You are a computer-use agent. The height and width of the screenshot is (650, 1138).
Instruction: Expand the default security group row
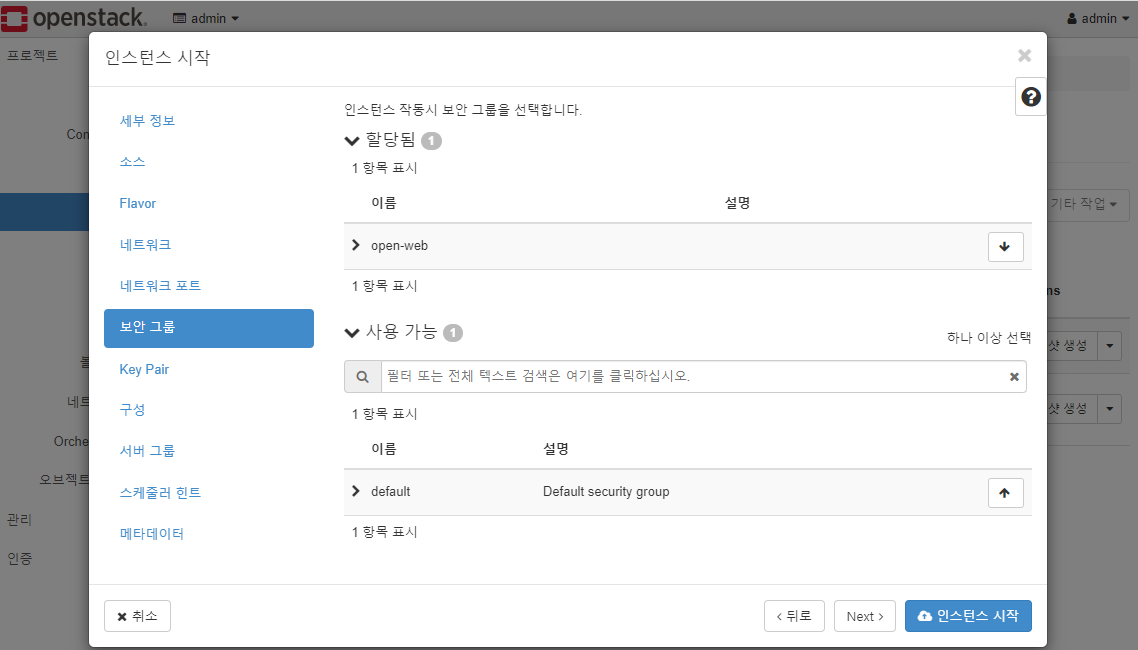pos(356,491)
